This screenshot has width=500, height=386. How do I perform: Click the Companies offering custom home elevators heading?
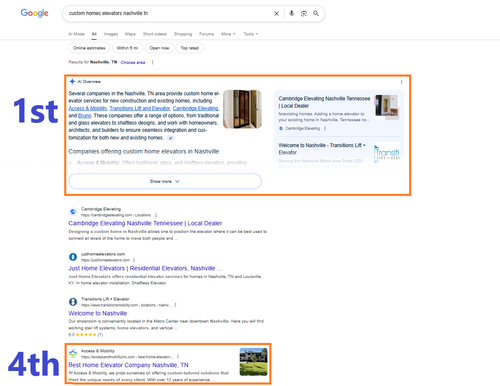pos(144,151)
